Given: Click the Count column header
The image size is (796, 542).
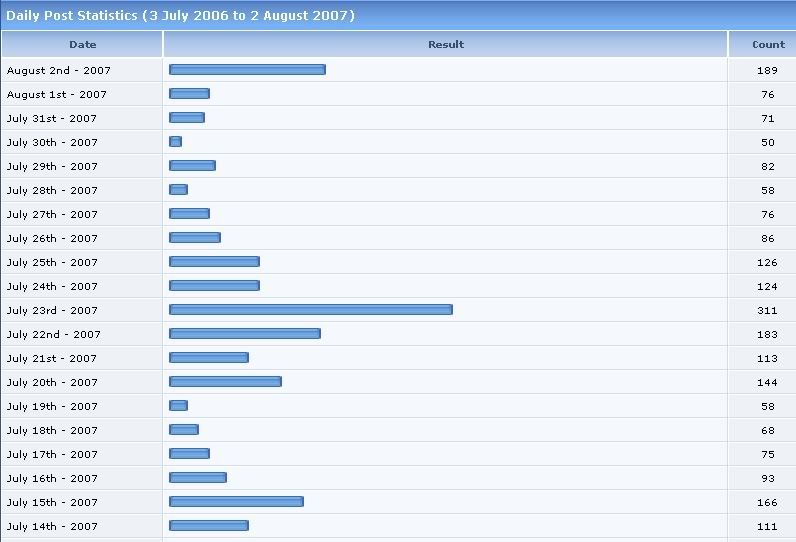Looking at the screenshot, I should (768, 44).
